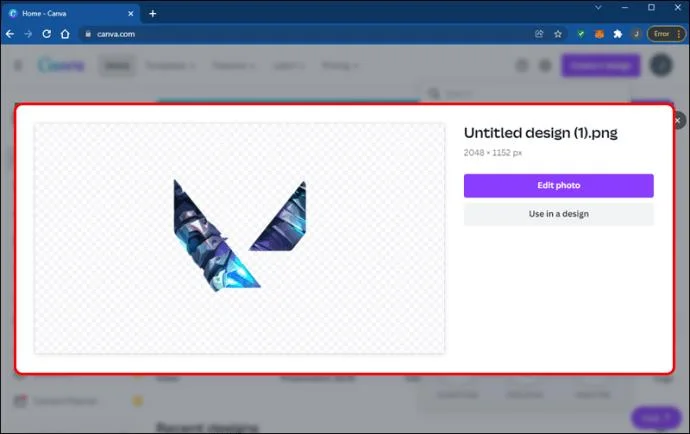
Task: Open a new browser tab
Action: click(x=153, y=14)
